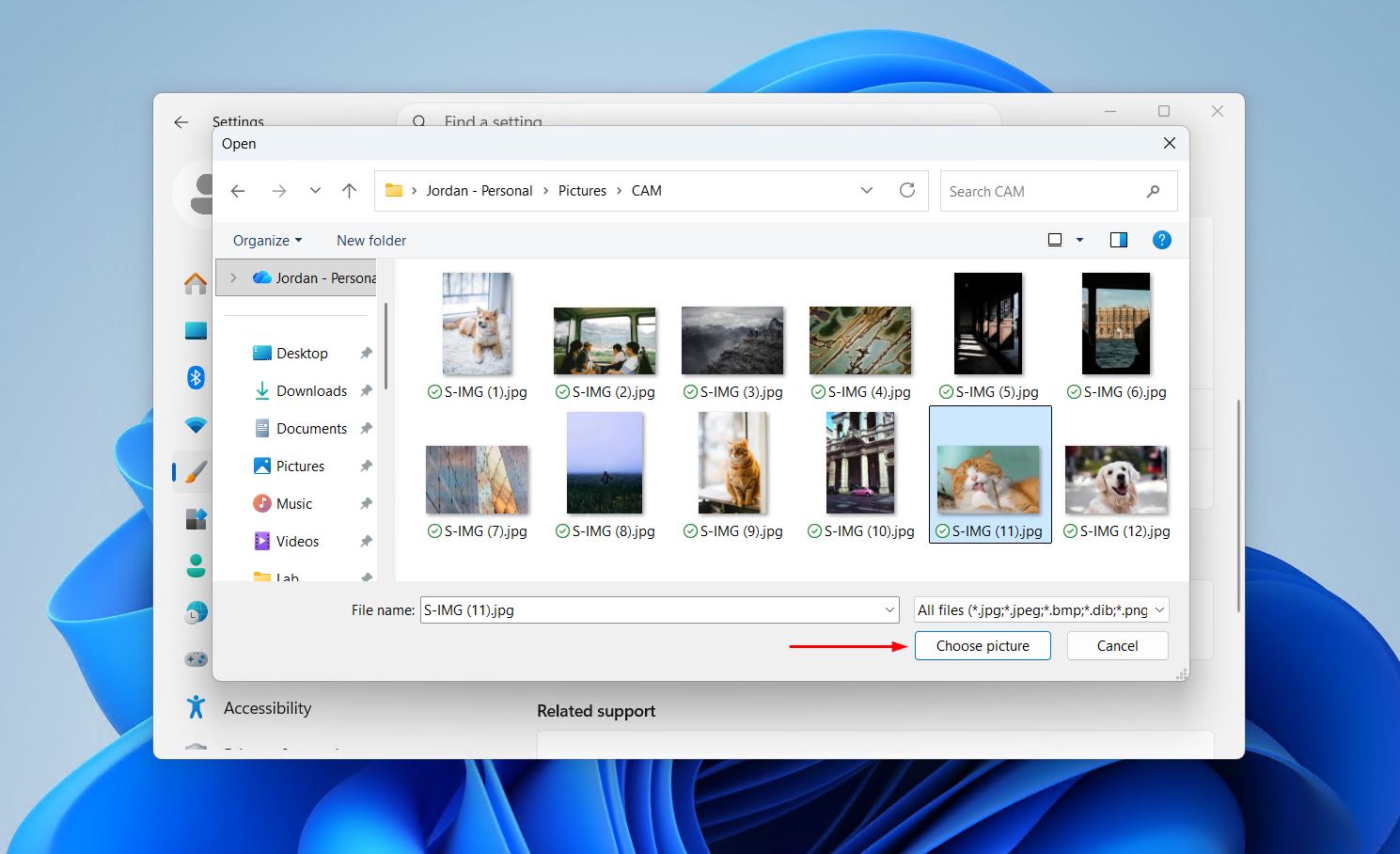Select S-IMG (12).jpg white dog thumbnail
Viewport: 1400px width, 854px height.
tap(1116, 480)
